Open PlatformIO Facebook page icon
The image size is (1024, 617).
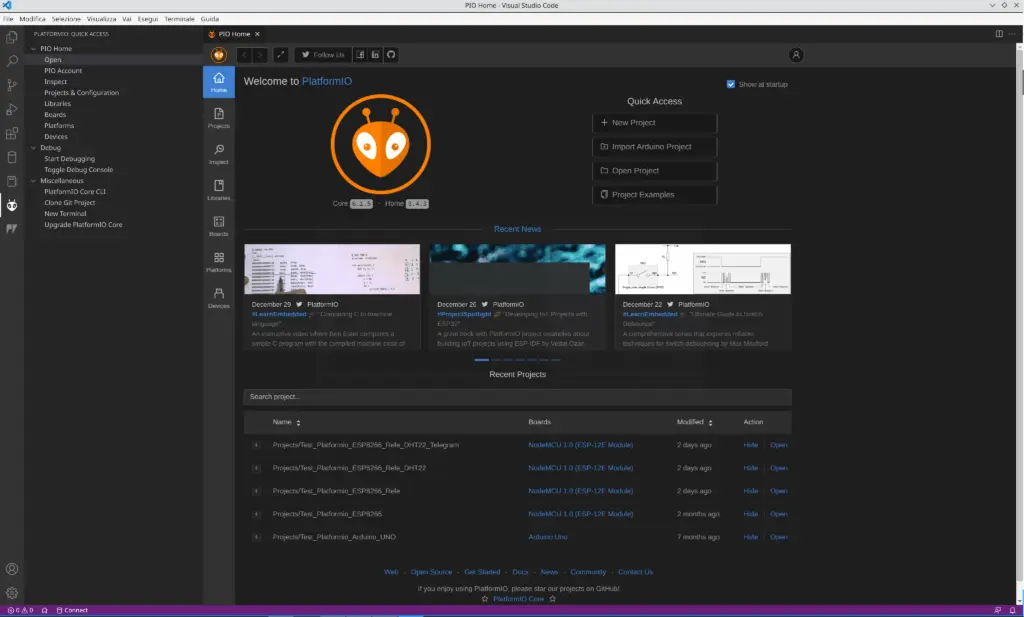tap(360, 55)
